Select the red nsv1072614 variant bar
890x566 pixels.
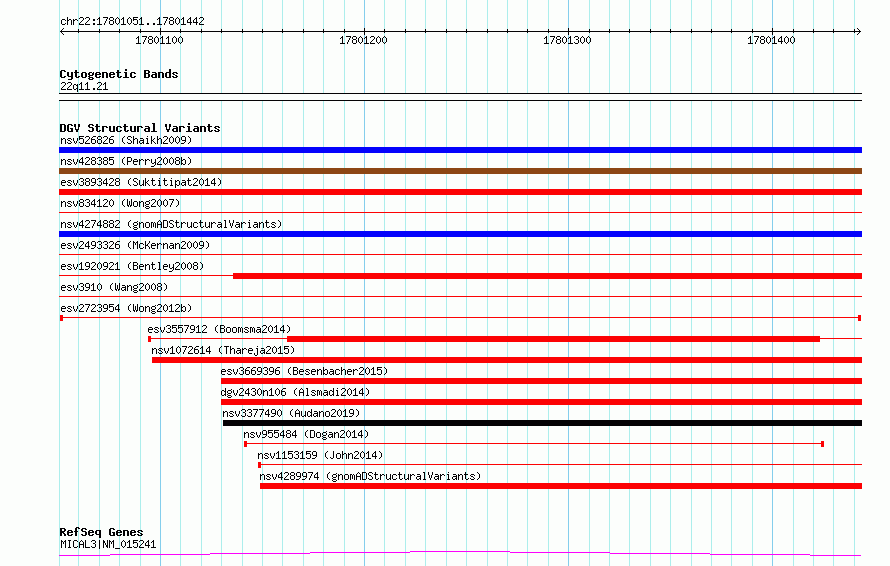(507, 360)
